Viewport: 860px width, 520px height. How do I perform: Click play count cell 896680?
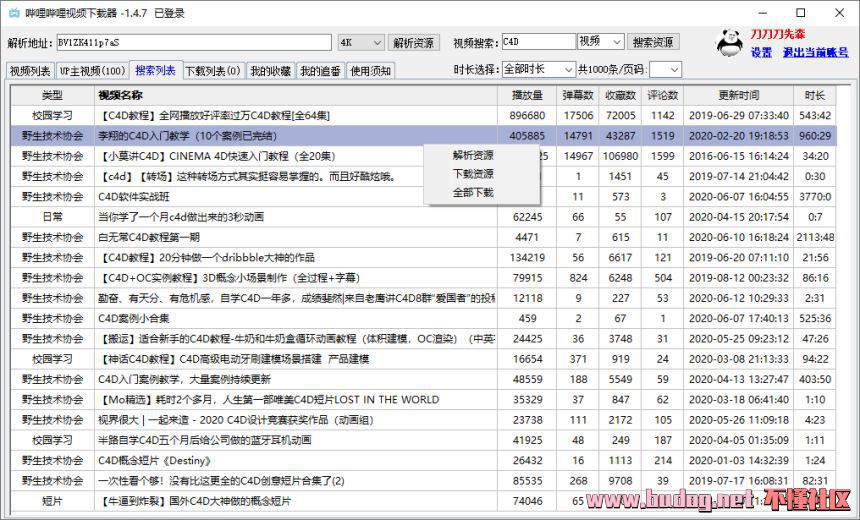(527, 116)
